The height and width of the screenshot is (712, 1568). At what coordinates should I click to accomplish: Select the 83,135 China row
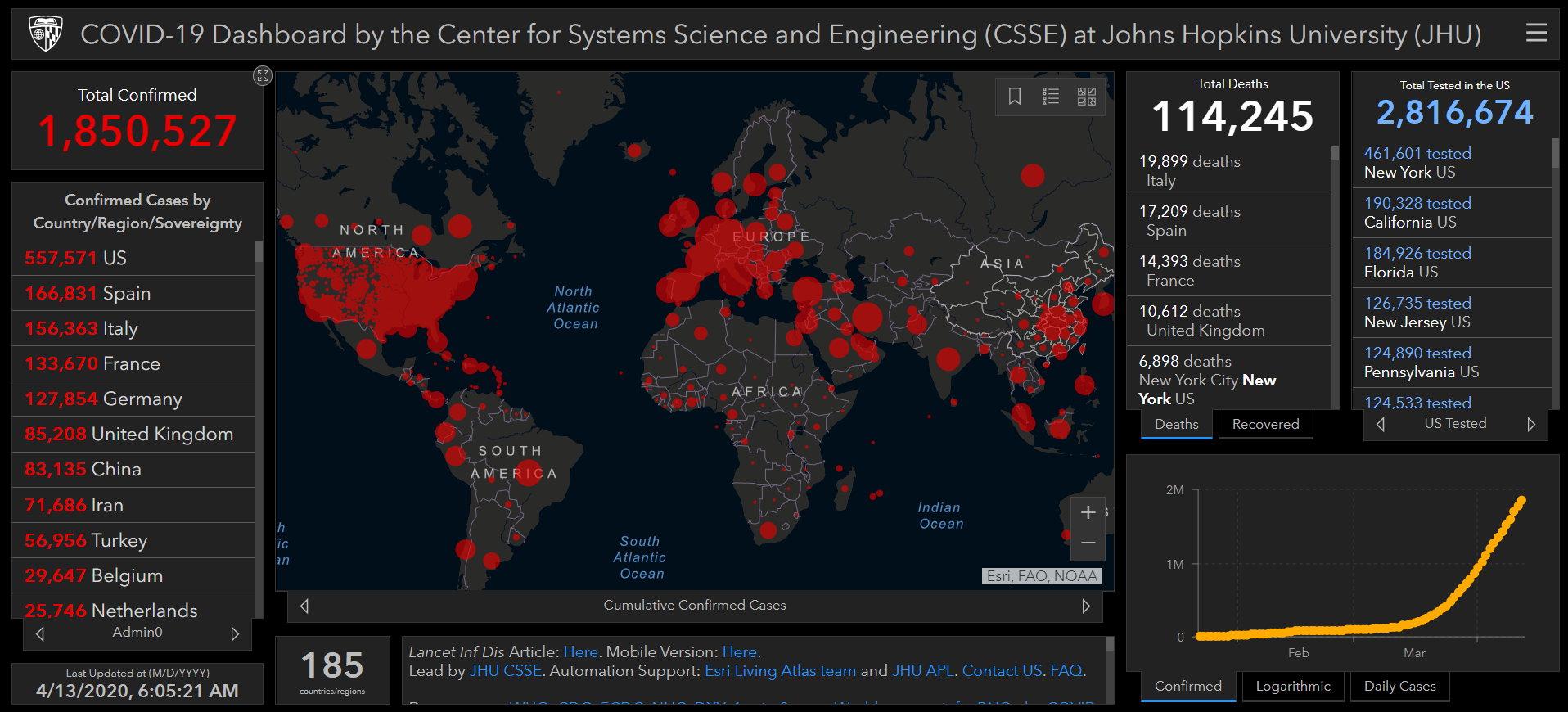[134, 469]
